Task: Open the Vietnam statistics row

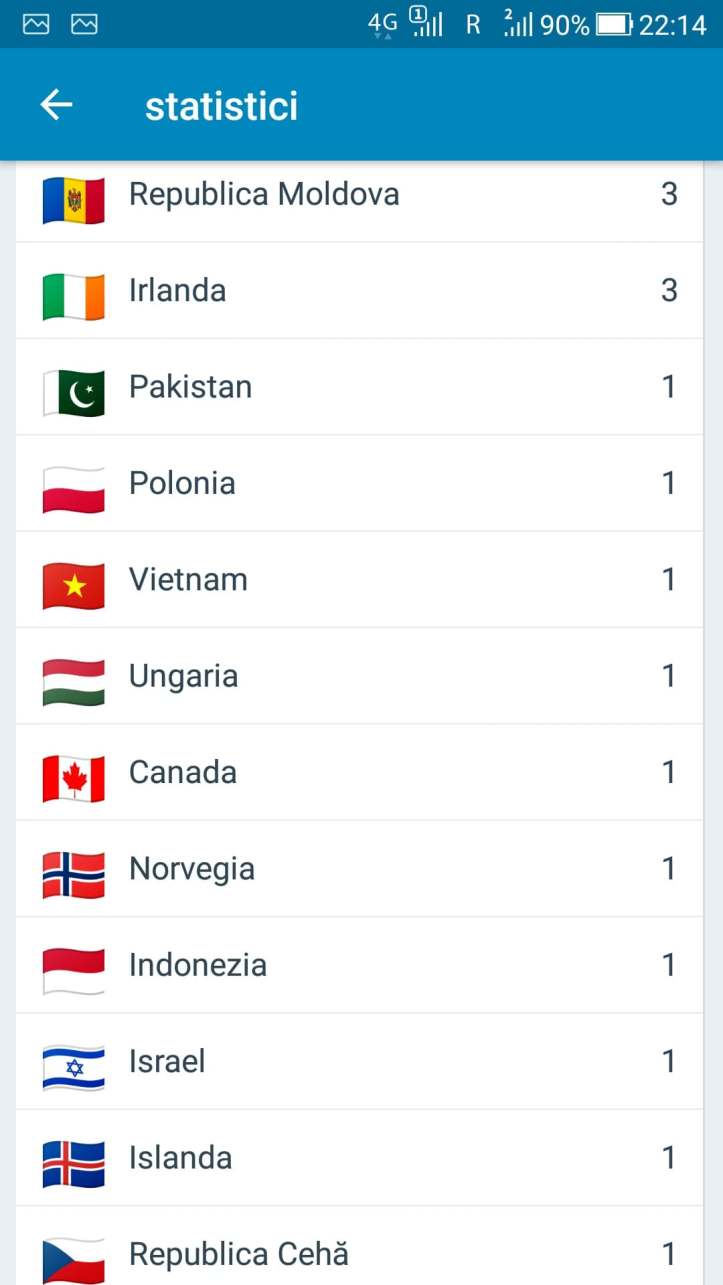Action: 360,580
